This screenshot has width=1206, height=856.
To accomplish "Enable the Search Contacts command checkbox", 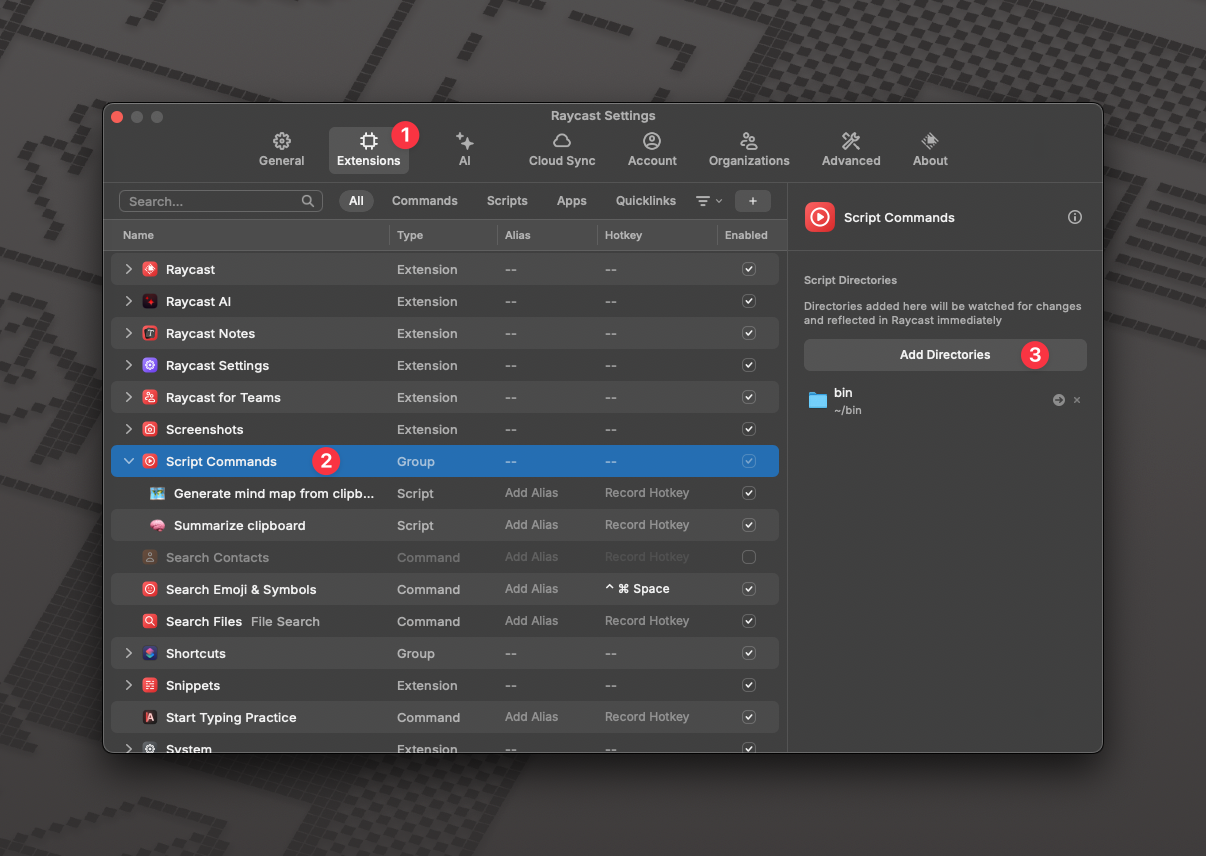I will 748,557.
